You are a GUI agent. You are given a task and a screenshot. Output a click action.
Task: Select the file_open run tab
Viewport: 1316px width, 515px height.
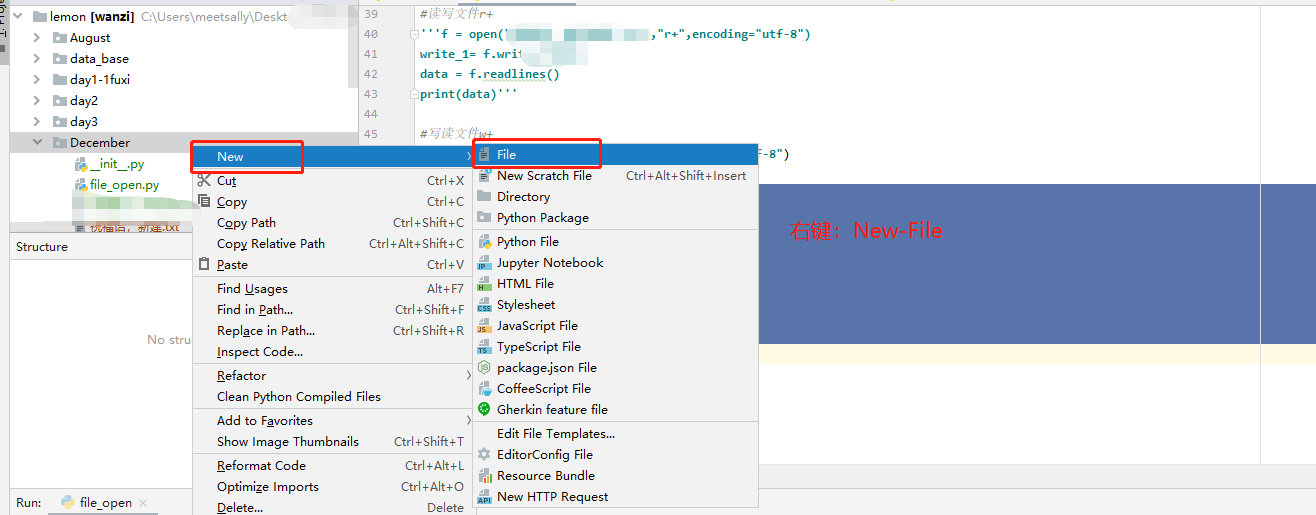coord(105,503)
